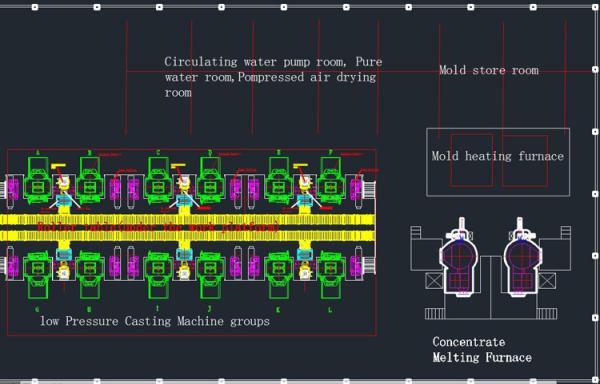600x384 pixels.
Task: Pick the 'Mold store room' text label
Action: (x=489, y=70)
